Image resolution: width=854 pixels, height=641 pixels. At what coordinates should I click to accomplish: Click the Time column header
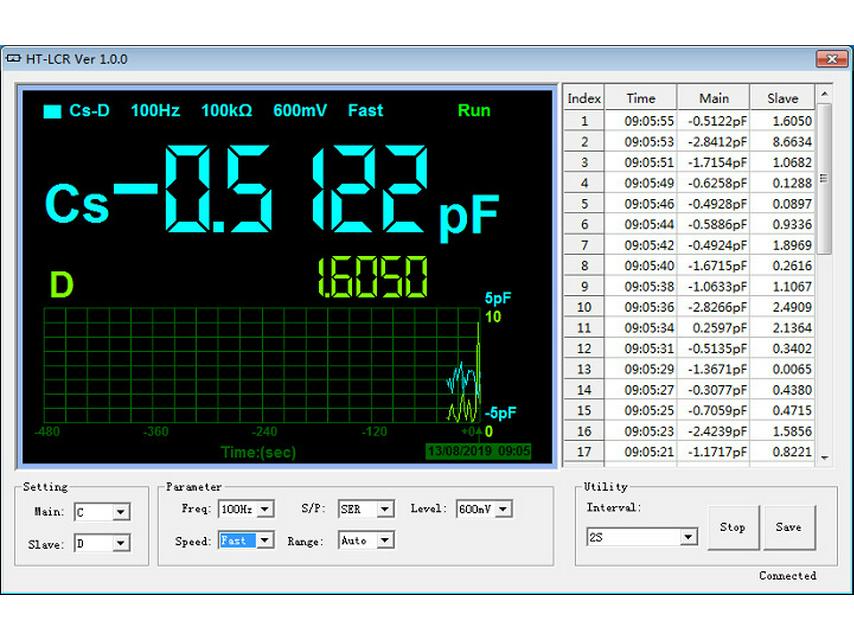click(642, 97)
